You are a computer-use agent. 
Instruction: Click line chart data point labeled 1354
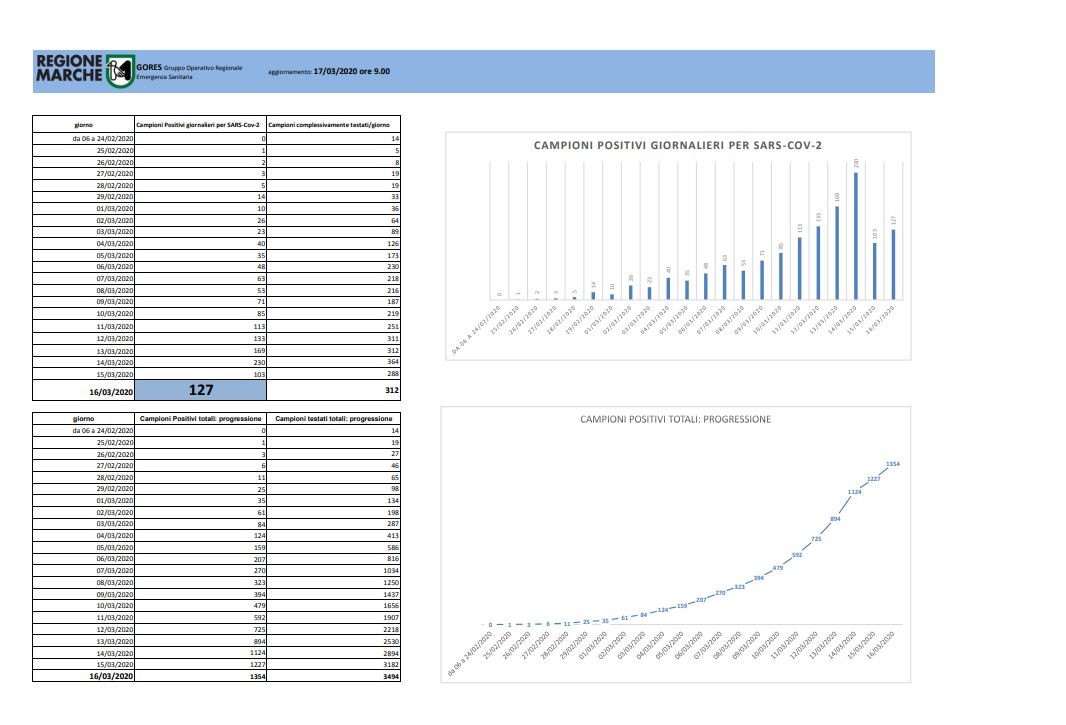pos(893,464)
